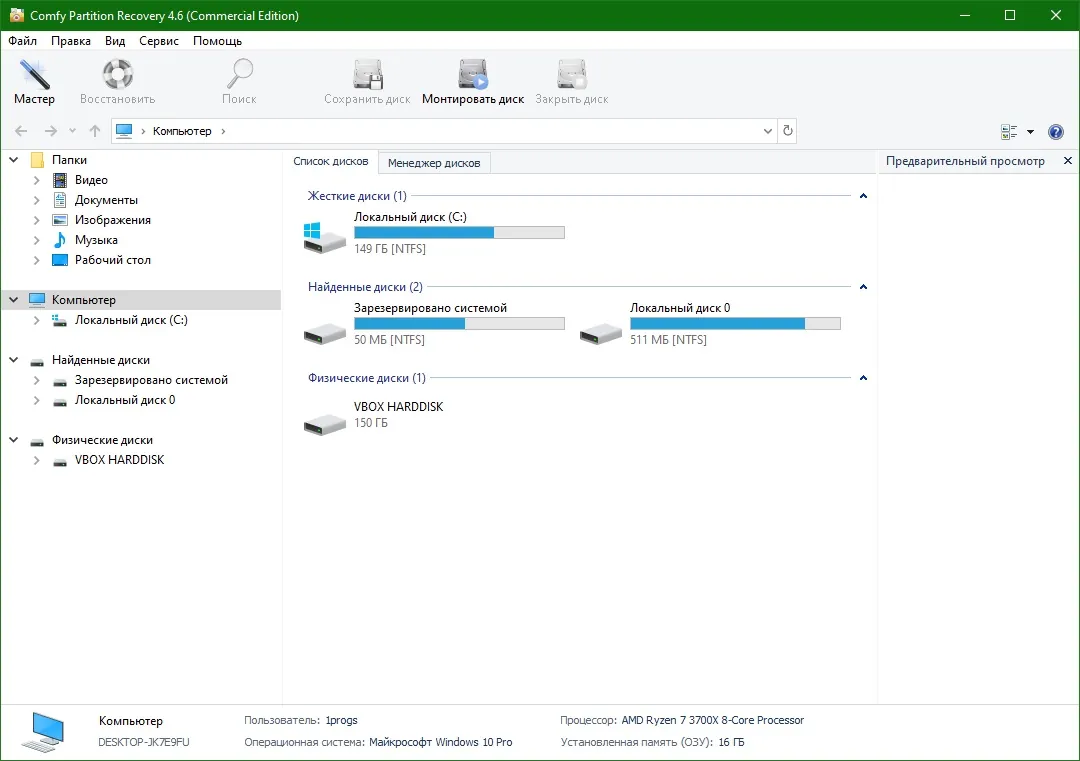The width and height of the screenshot is (1080, 761).
Task: Select VBOX HARDDISK physical disk icon in the disk list
Action: click(324, 424)
